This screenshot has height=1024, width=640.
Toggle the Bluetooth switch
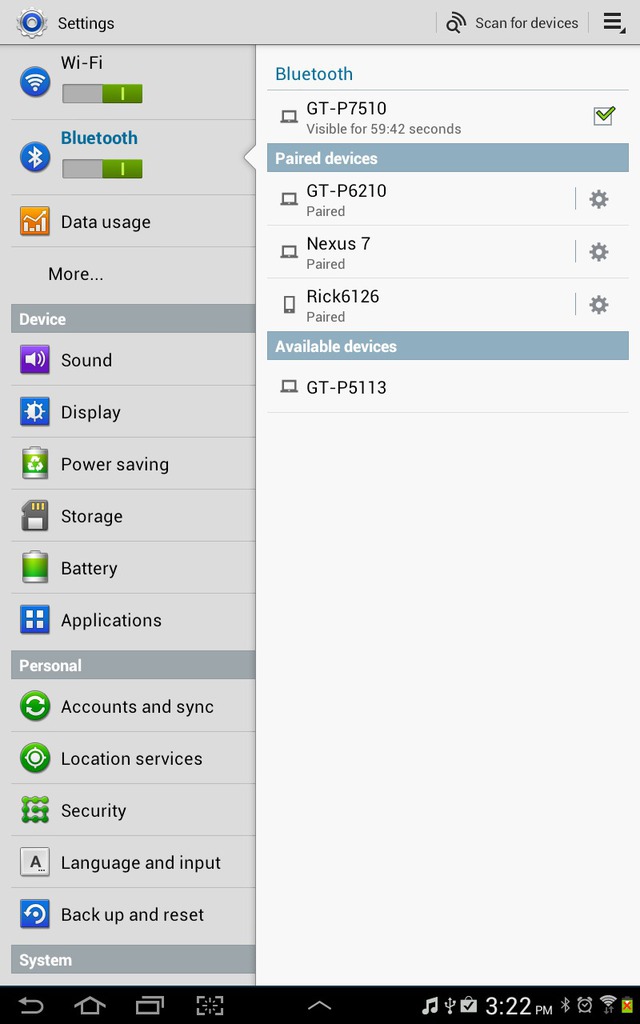click(102, 169)
